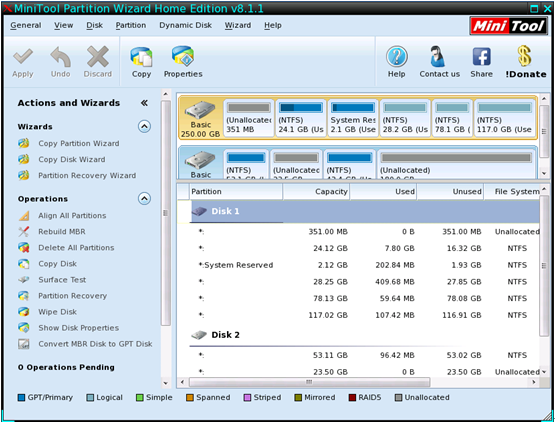
Task: Launch Partition Recovery Wizard icon
Action: click(24, 175)
